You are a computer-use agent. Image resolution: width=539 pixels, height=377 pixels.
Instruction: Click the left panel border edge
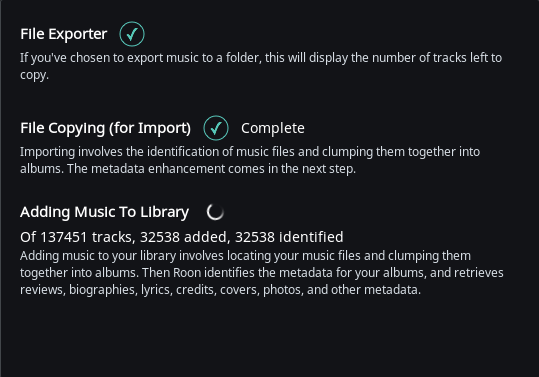(1, 188)
